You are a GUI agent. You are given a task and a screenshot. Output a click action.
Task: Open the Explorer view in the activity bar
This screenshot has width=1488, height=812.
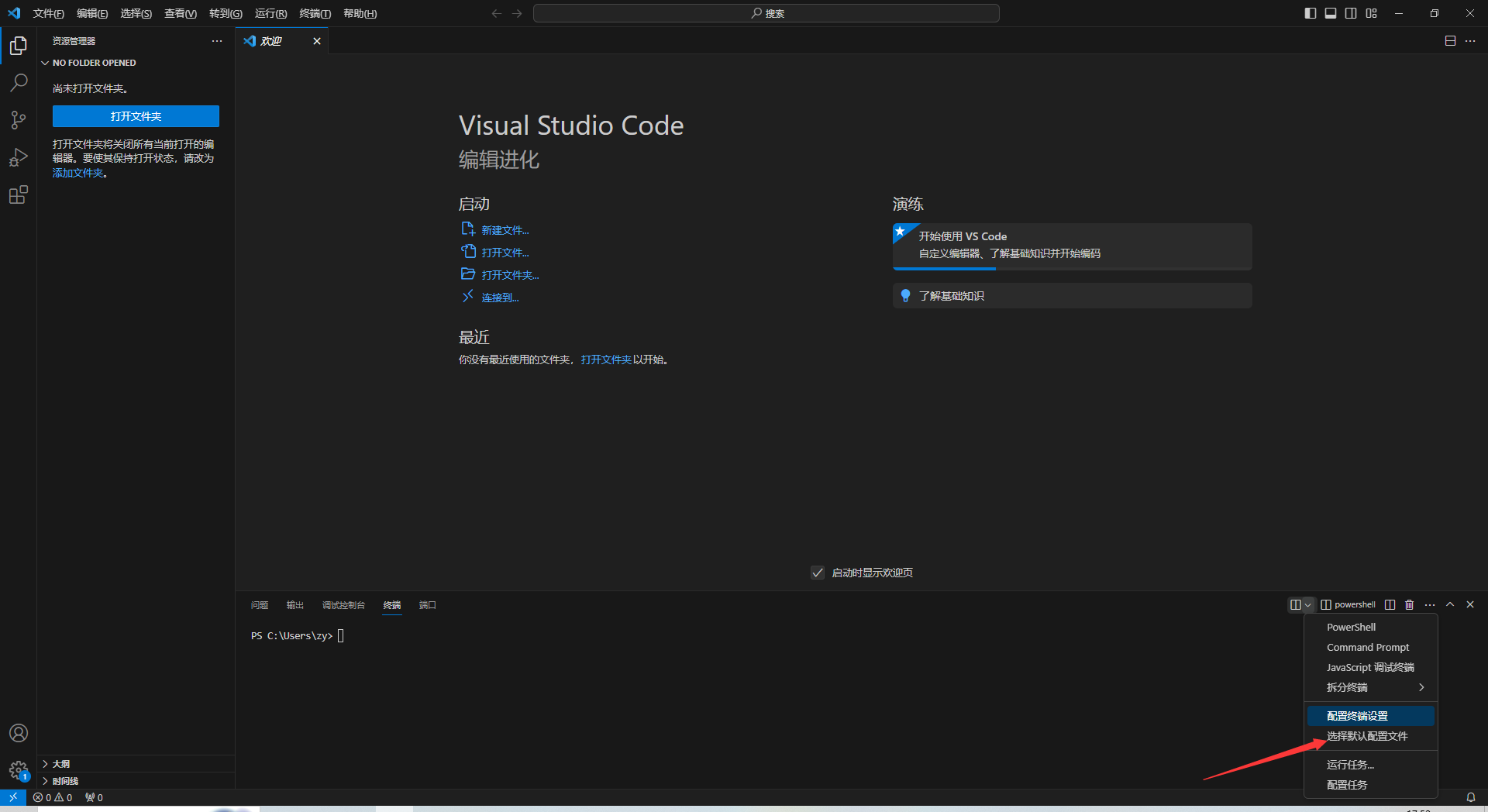[19, 46]
